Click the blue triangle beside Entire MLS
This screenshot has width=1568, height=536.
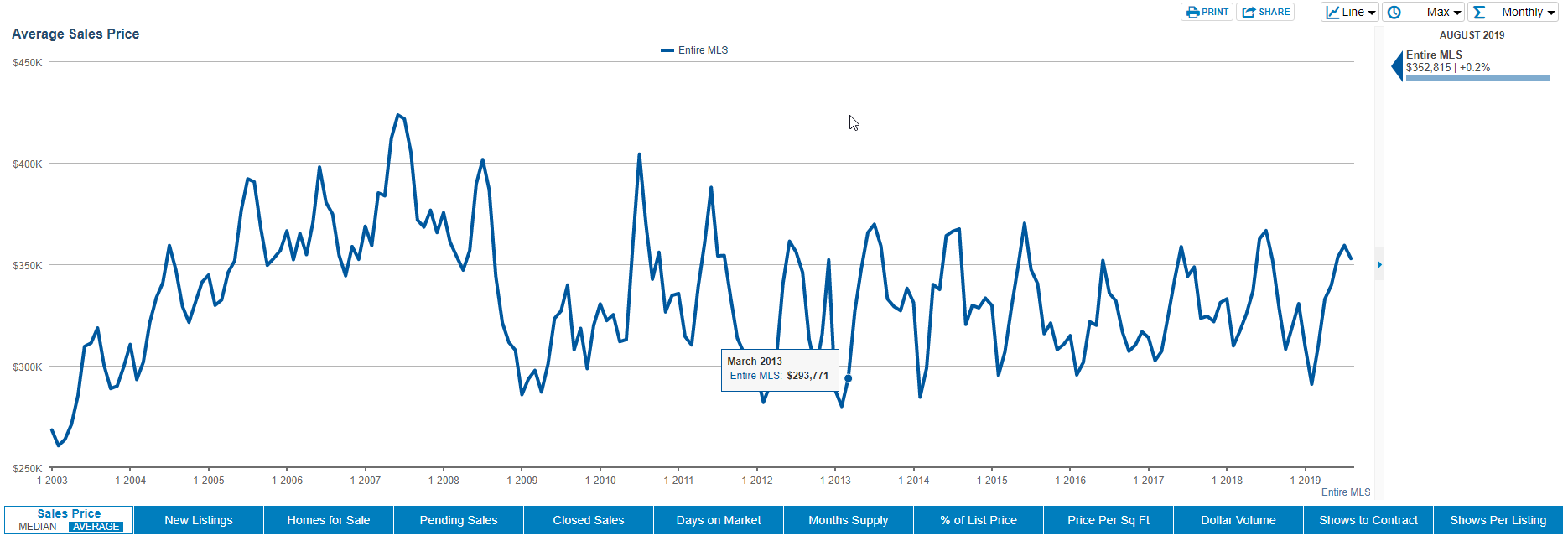coord(1397,66)
